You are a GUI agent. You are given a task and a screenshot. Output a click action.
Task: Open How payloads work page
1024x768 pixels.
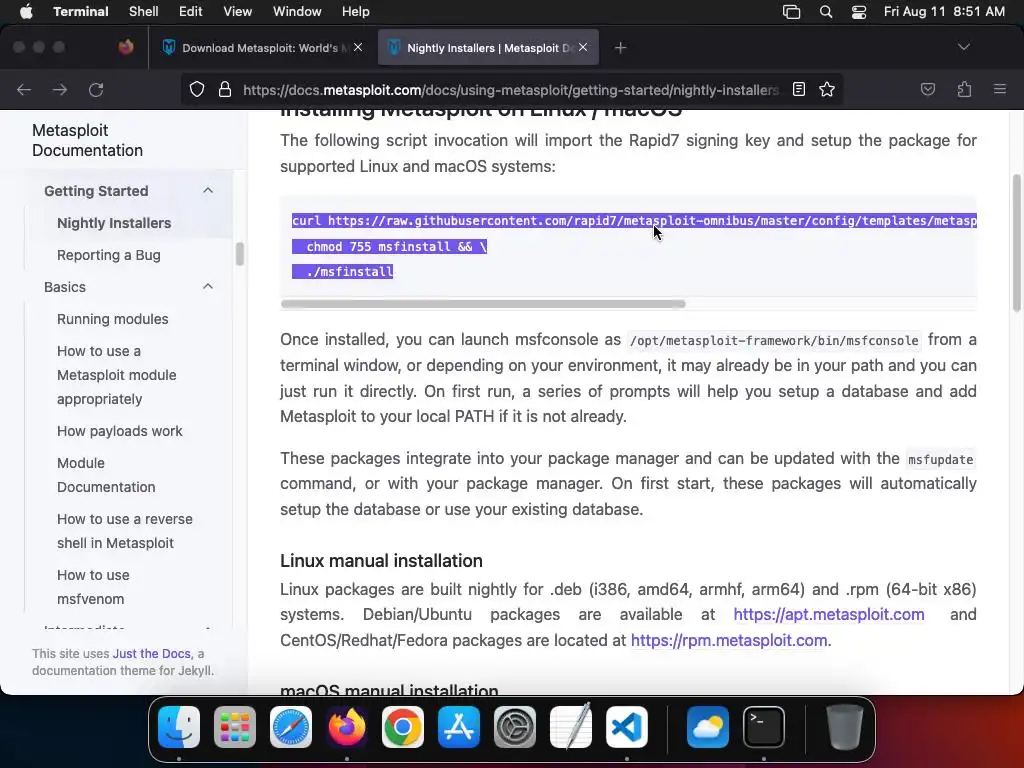tap(120, 431)
